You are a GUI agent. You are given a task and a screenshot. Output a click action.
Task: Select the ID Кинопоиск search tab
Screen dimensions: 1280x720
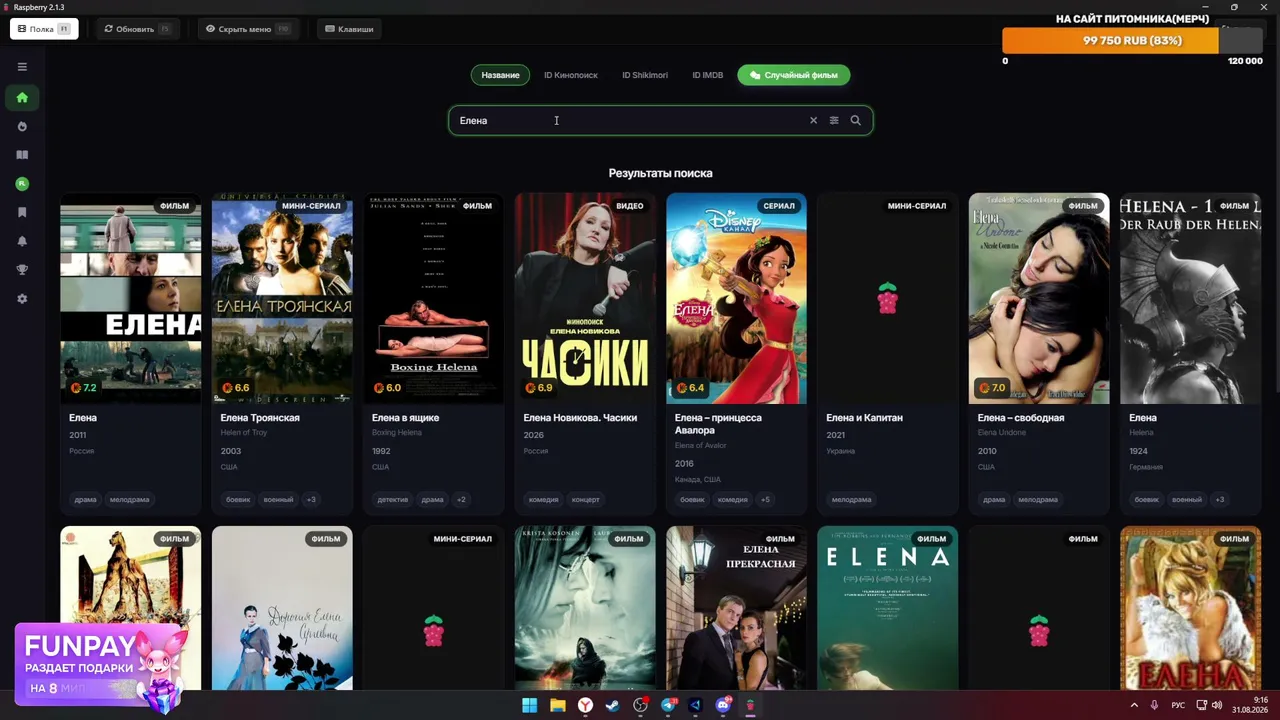pos(571,75)
